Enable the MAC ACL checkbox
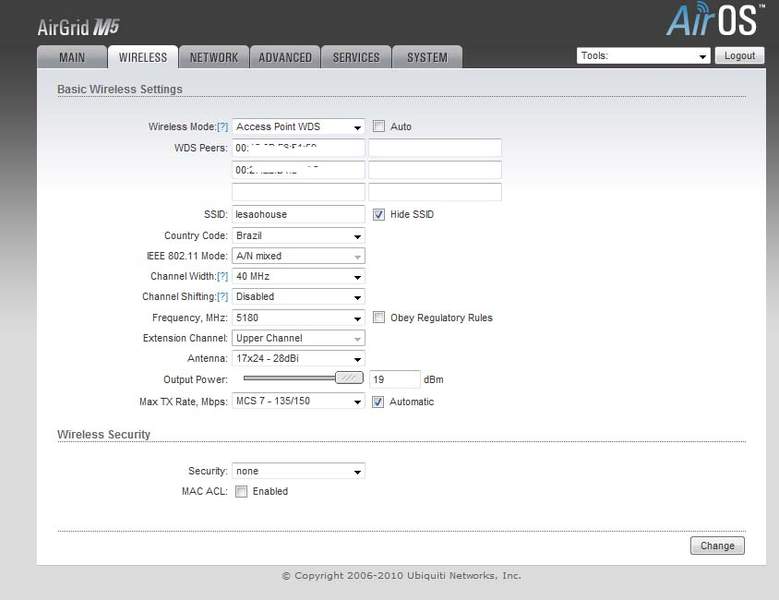Viewport: 779px width, 600px height. tap(241, 491)
